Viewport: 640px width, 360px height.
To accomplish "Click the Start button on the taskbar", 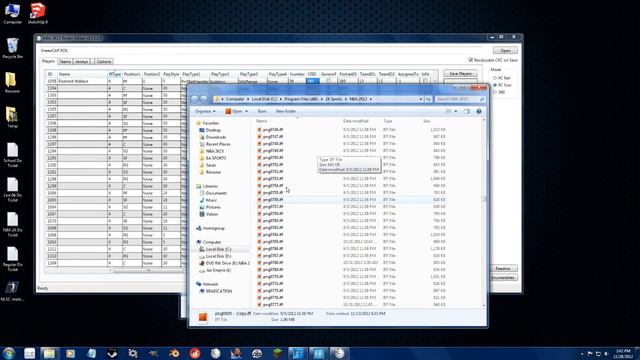I will (9, 353).
